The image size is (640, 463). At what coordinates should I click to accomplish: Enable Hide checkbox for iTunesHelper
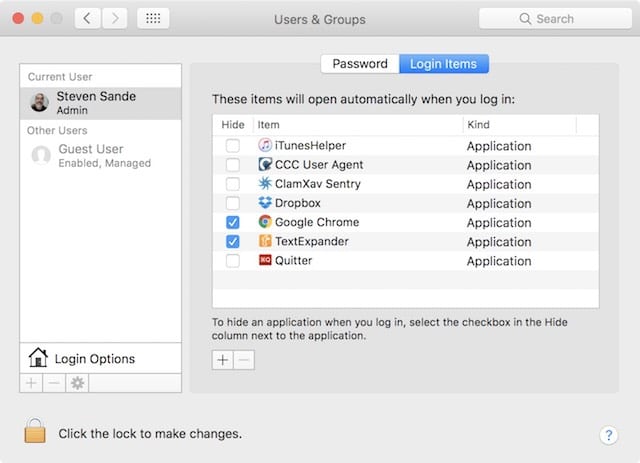click(x=232, y=146)
